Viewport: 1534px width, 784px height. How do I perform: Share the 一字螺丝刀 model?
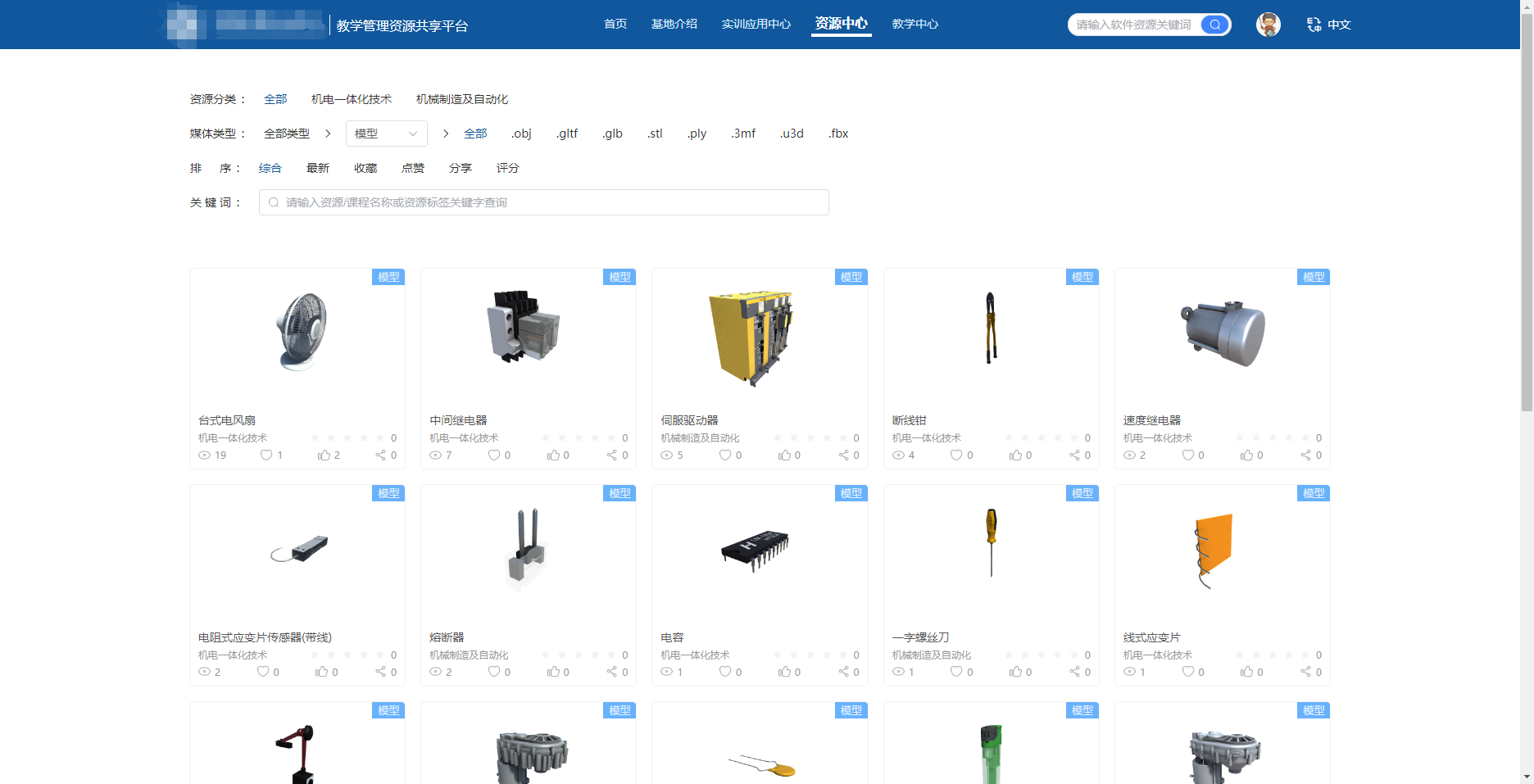[1074, 672]
